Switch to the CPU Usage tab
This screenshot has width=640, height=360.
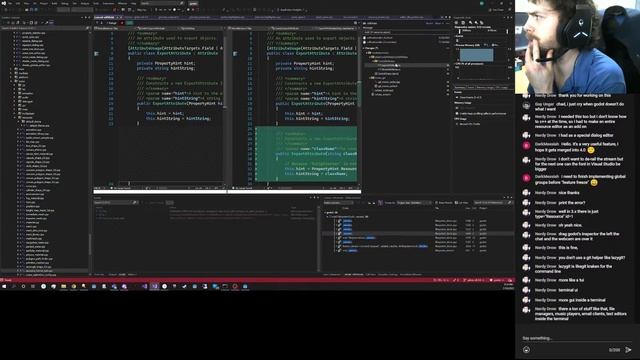click(x=502, y=87)
